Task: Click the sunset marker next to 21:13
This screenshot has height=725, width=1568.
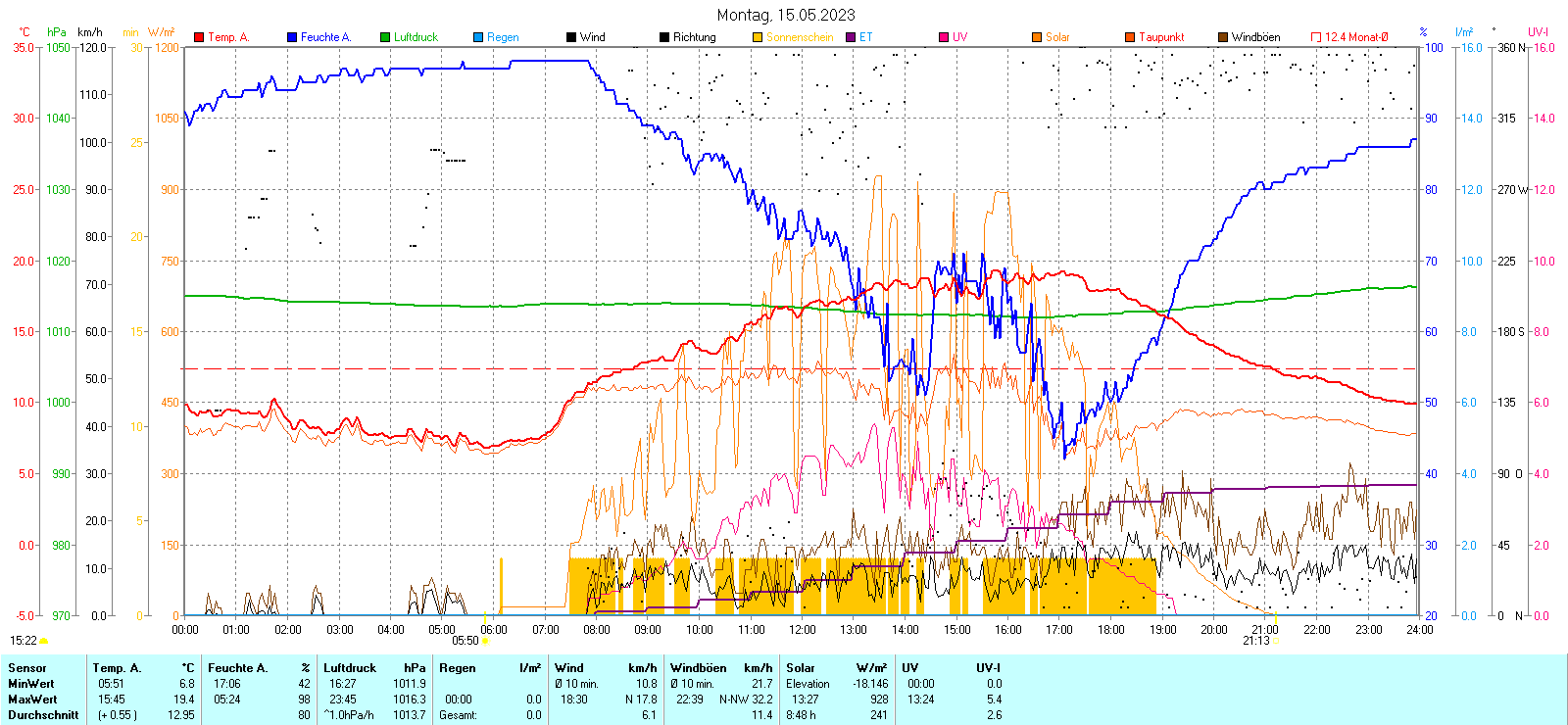Action: tap(1275, 641)
